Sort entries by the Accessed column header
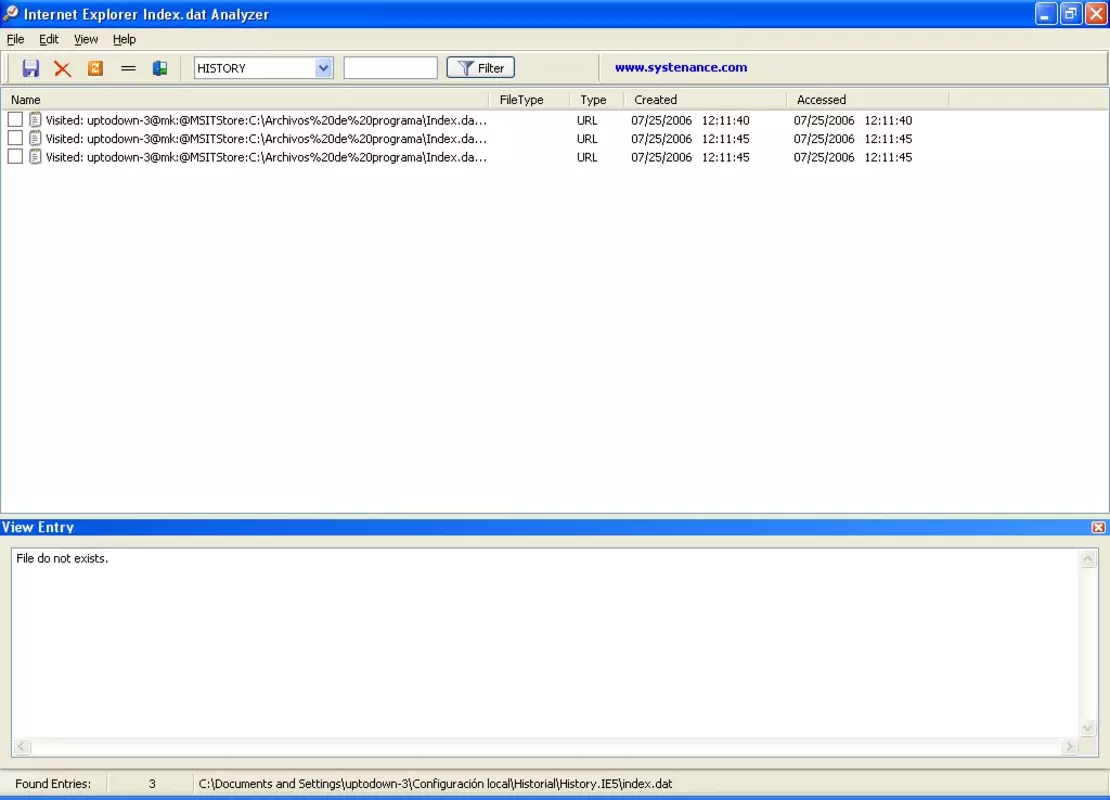Screen dimensions: 1110x800 [x=867, y=100]
